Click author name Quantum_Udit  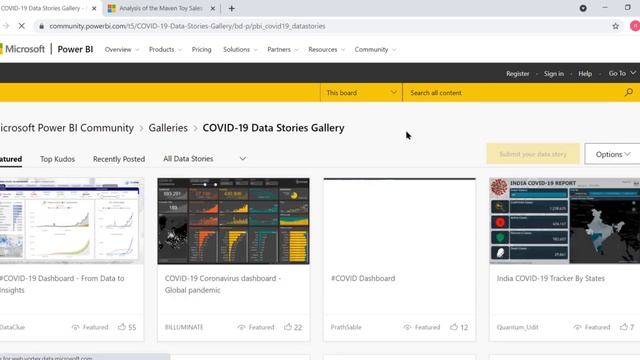point(518,327)
